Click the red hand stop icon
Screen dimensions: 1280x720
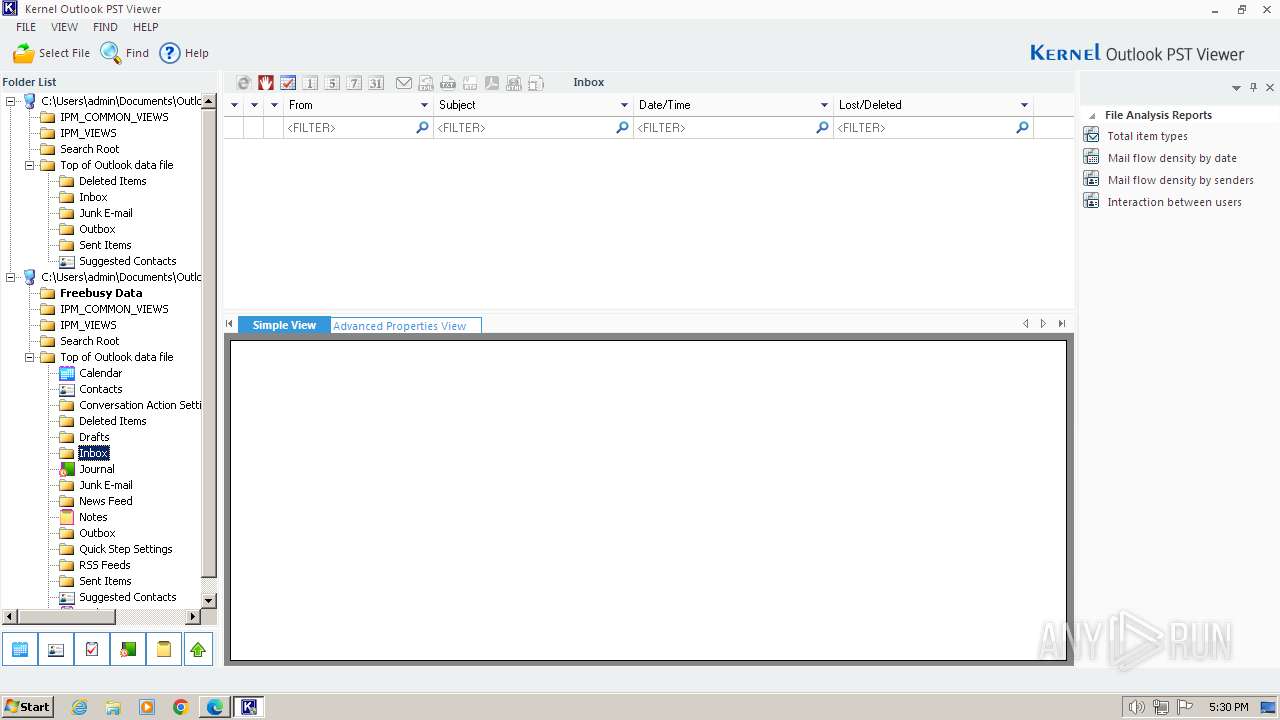coord(266,83)
